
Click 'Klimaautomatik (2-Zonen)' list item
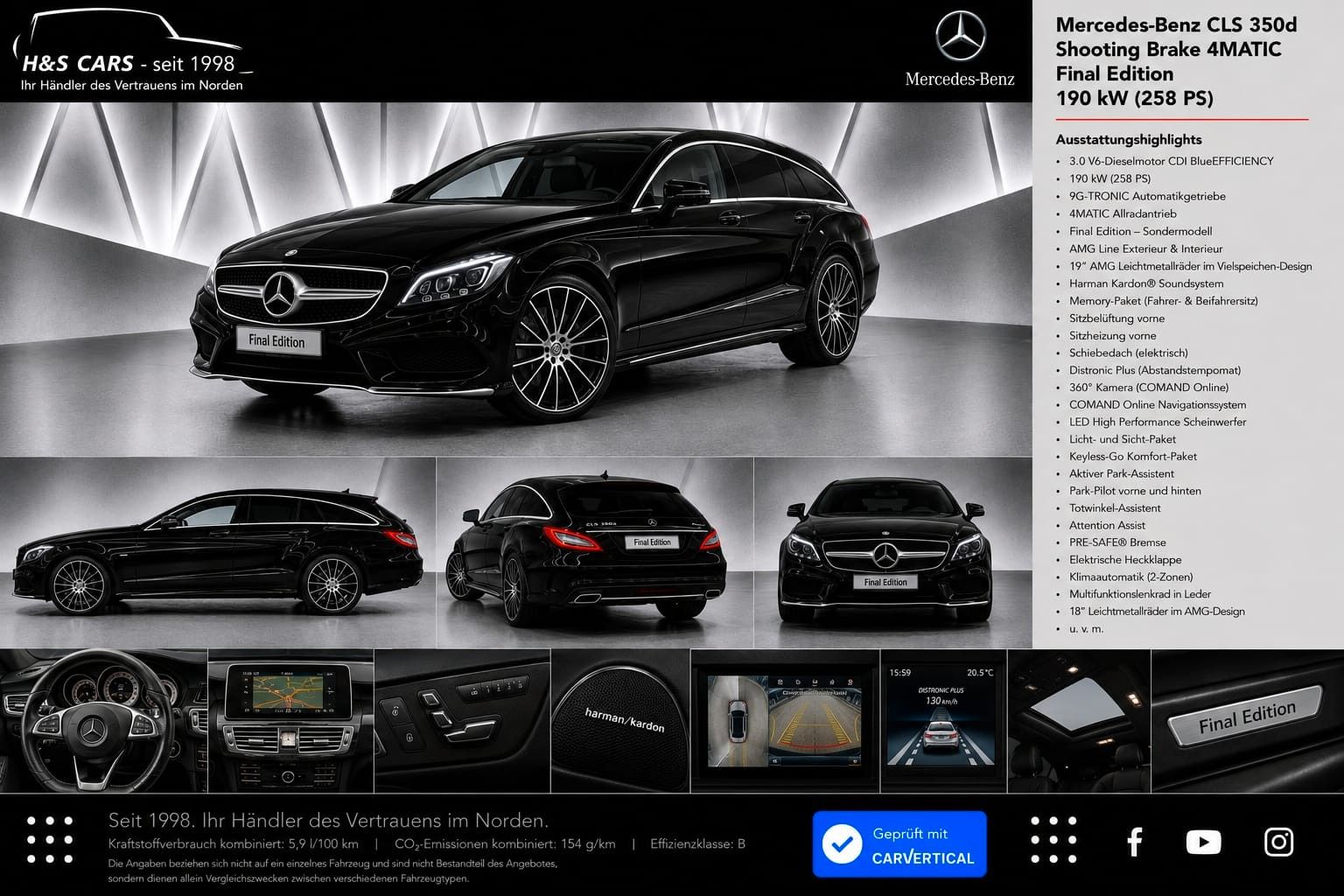[x=1130, y=577]
